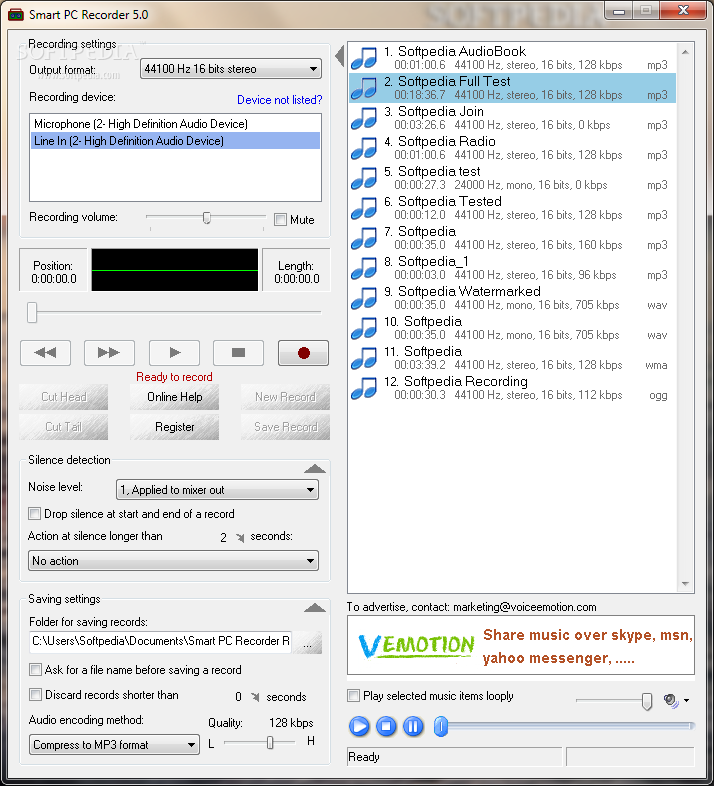Click the Recording volume slider
The width and height of the screenshot is (714, 786).
[206, 218]
